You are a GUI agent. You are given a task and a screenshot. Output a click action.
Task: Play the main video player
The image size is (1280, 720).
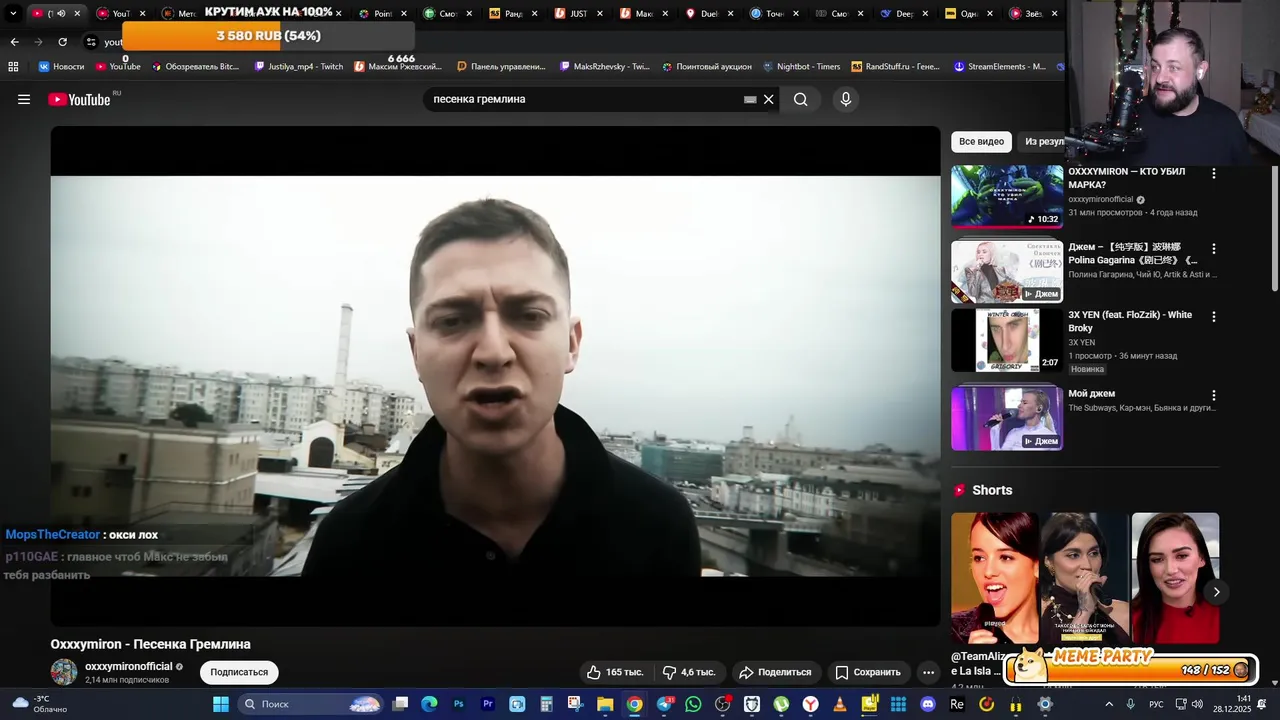click(496, 376)
